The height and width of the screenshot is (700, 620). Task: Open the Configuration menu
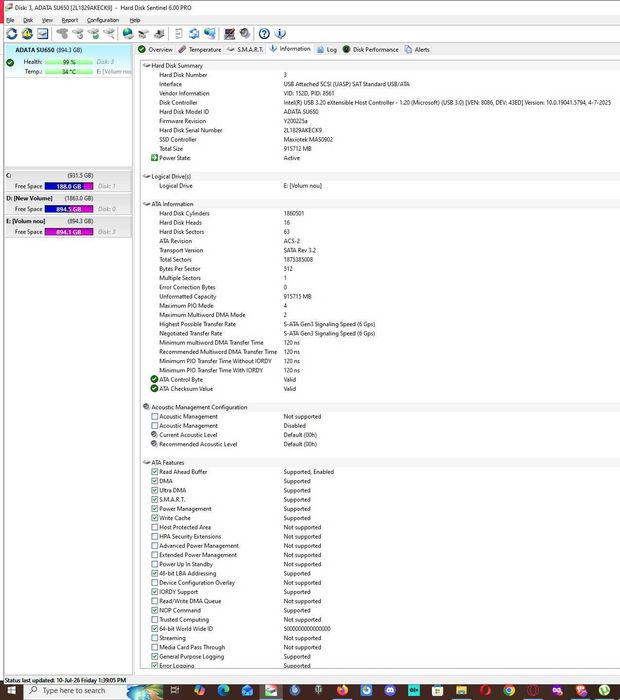[103, 20]
